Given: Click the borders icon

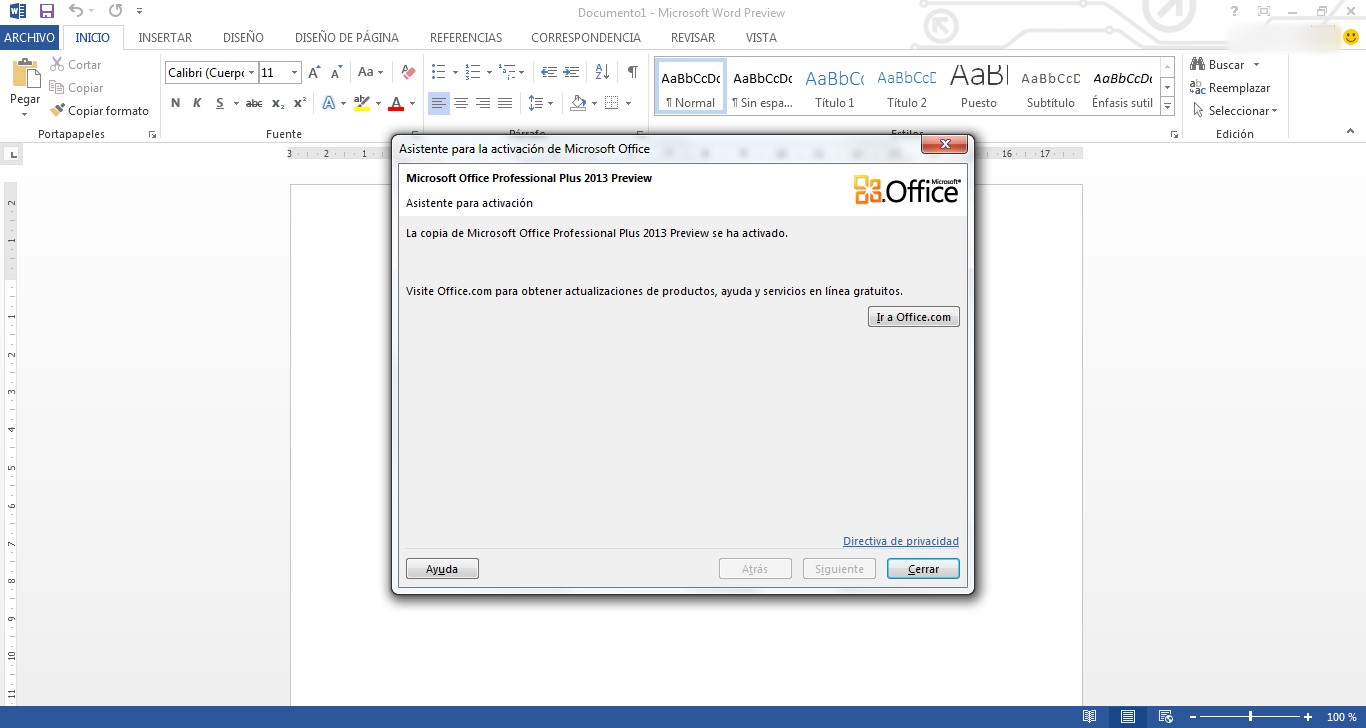Looking at the screenshot, I should point(613,103).
